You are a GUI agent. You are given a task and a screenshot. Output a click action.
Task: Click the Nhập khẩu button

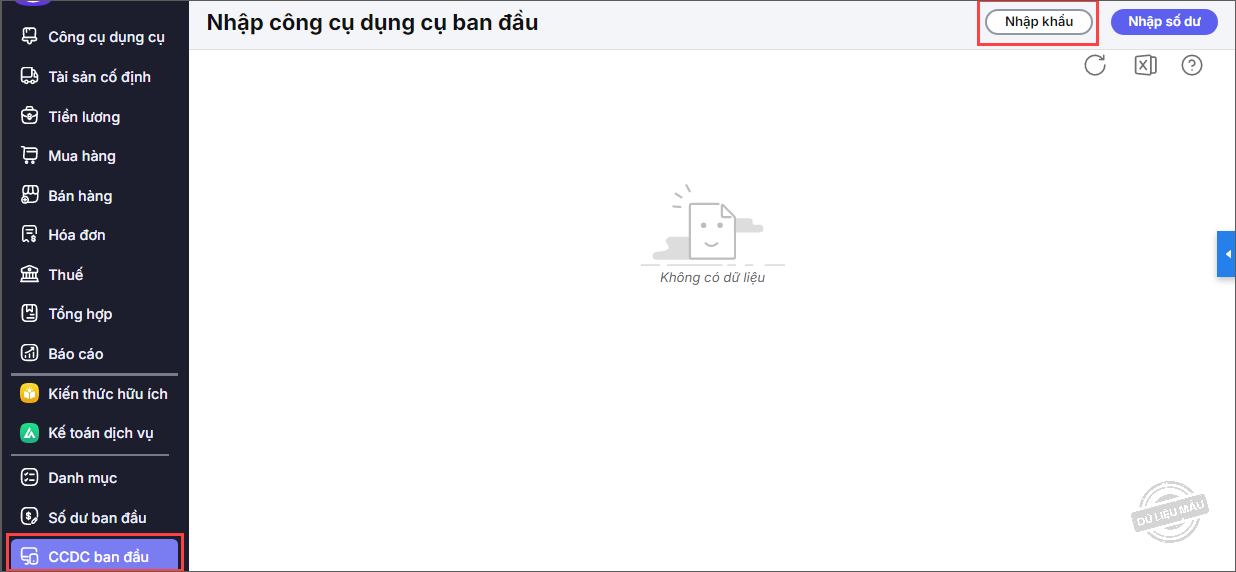pyautogui.click(x=1039, y=22)
